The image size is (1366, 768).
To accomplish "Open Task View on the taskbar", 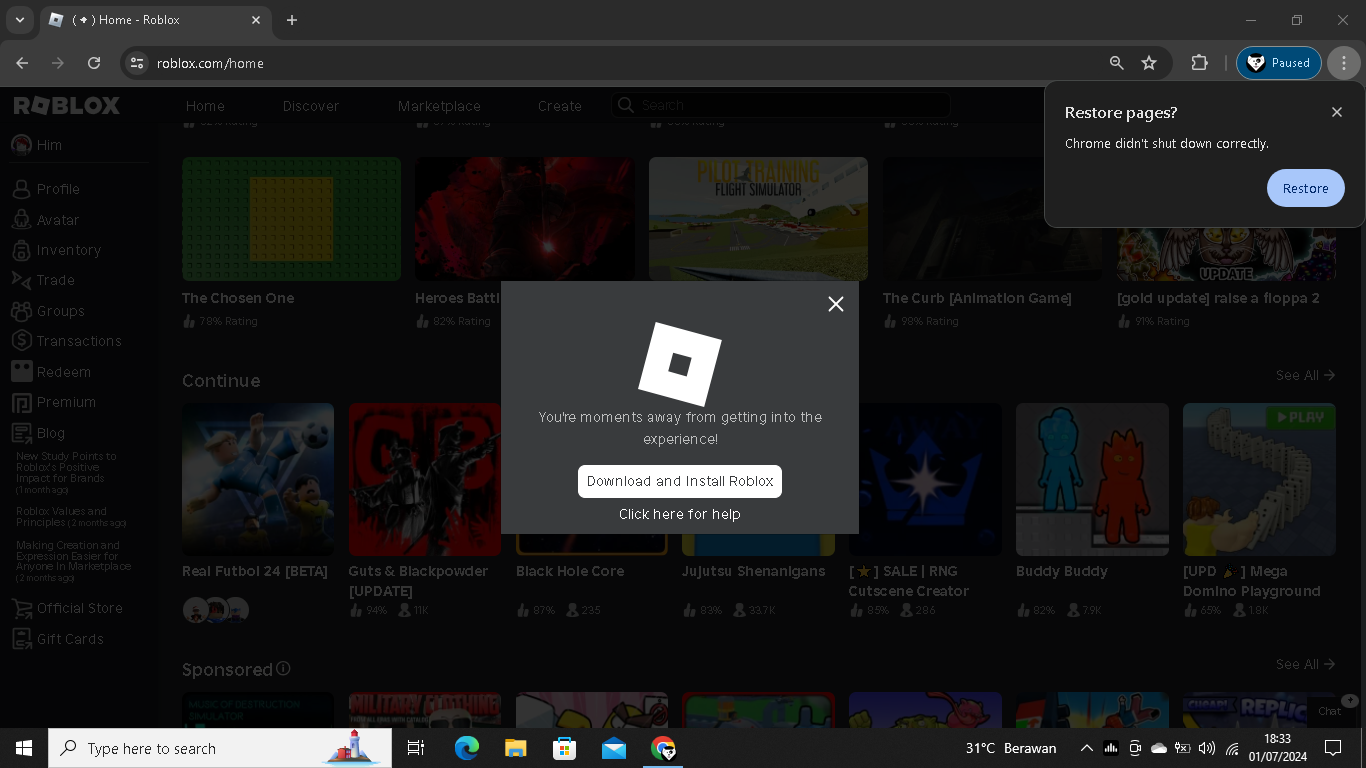I will tap(416, 748).
